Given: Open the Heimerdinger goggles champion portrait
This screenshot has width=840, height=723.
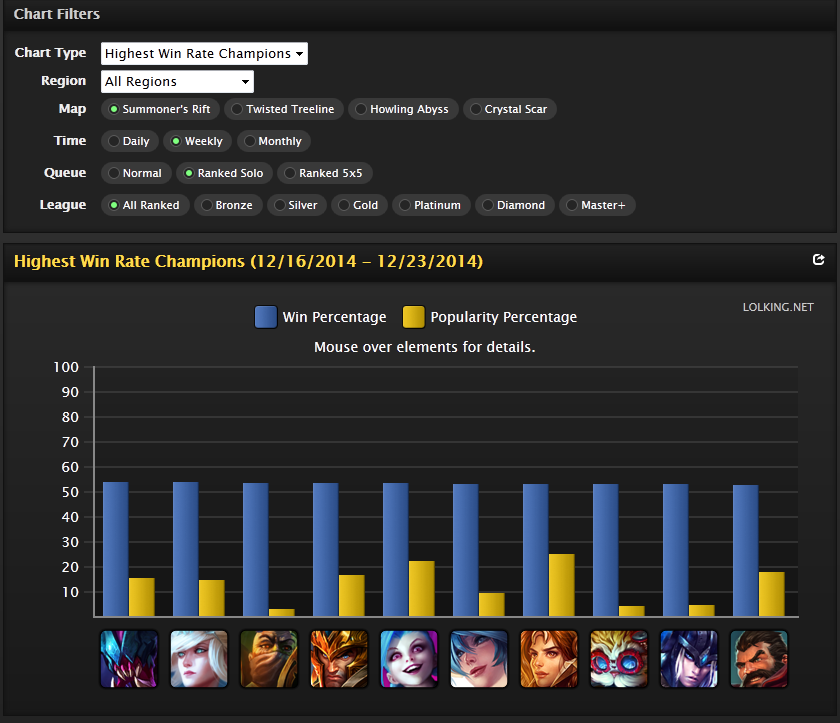Looking at the screenshot, I should tap(619, 659).
